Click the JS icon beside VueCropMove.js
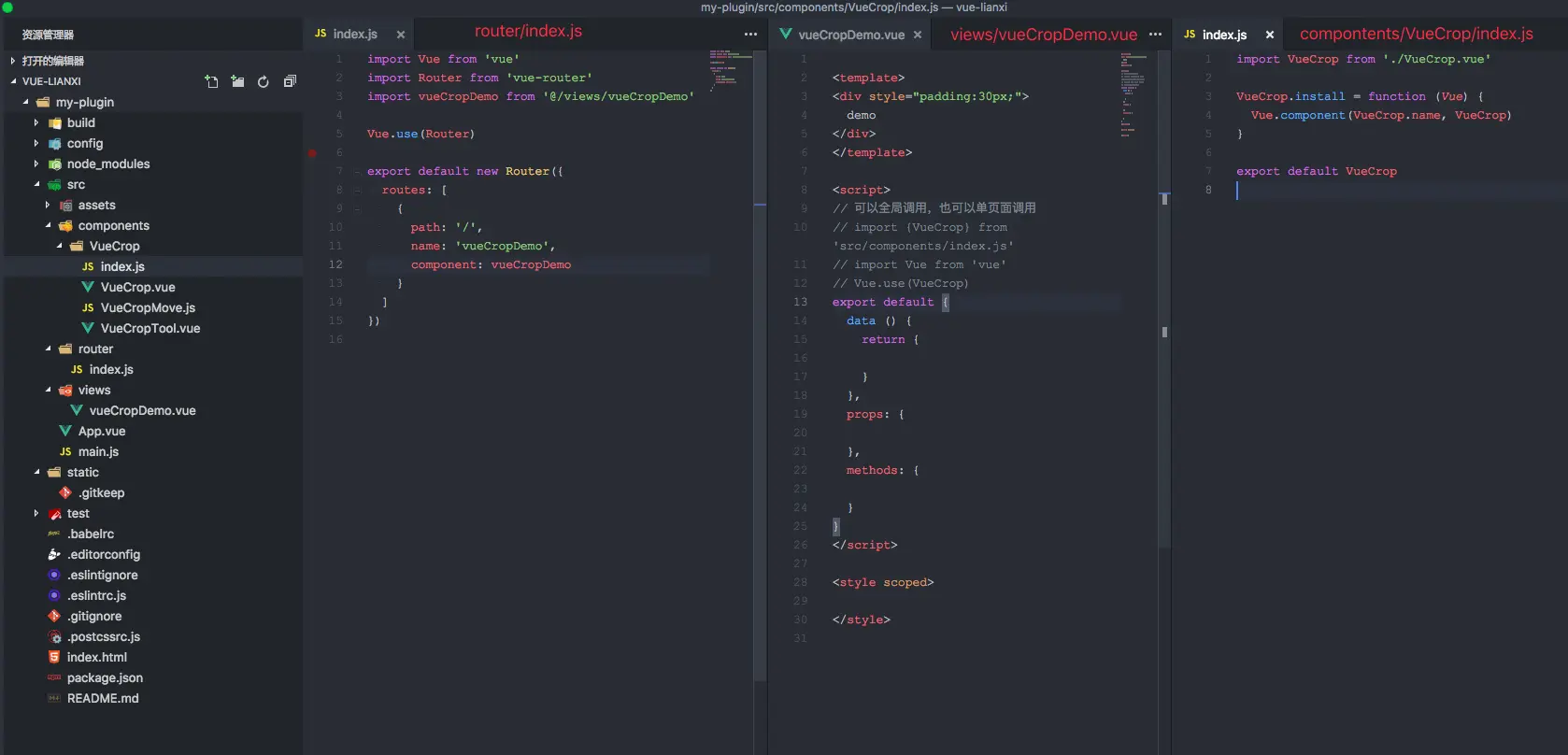 [88, 307]
